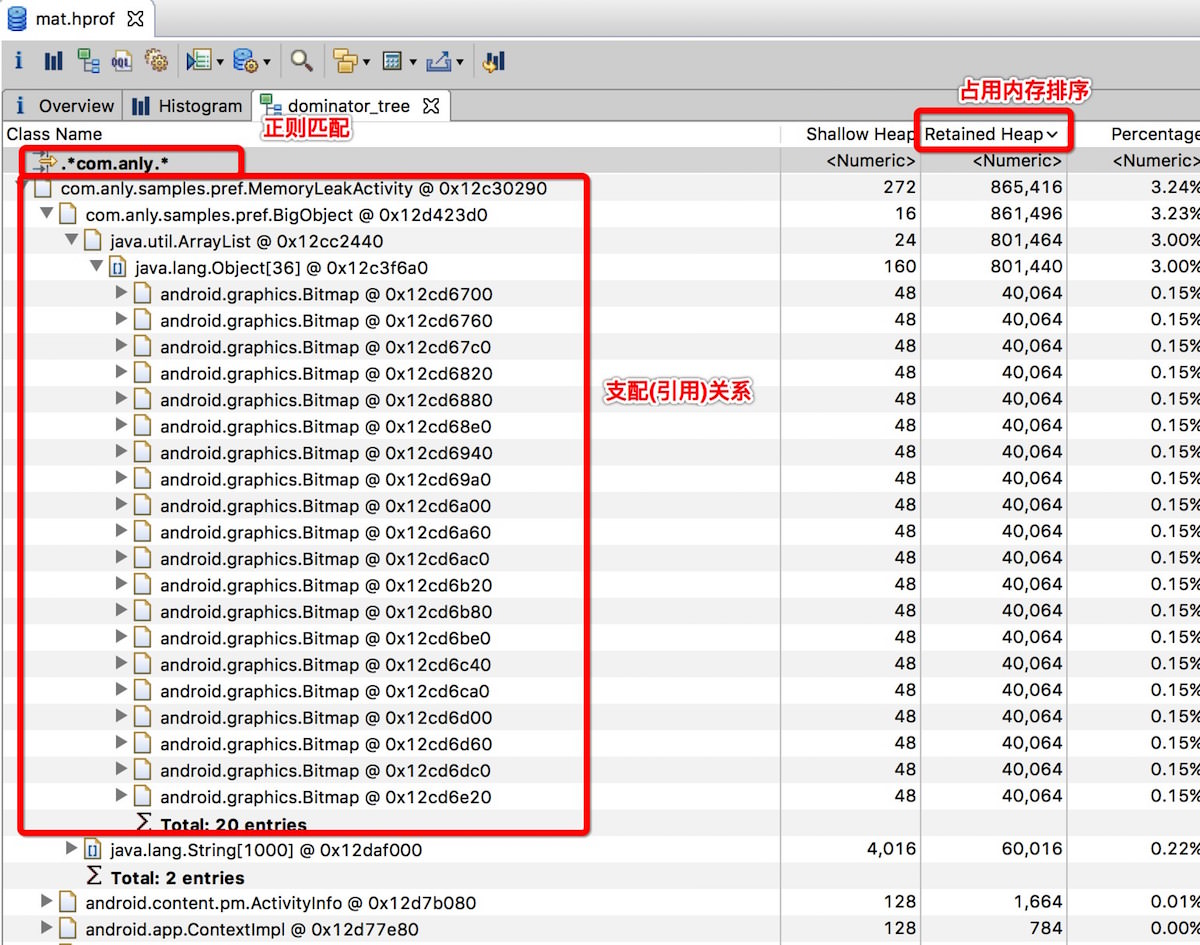The width and height of the screenshot is (1200, 945).
Task: Open the Calculate Retained Size dropdown arrow
Action: [412, 62]
